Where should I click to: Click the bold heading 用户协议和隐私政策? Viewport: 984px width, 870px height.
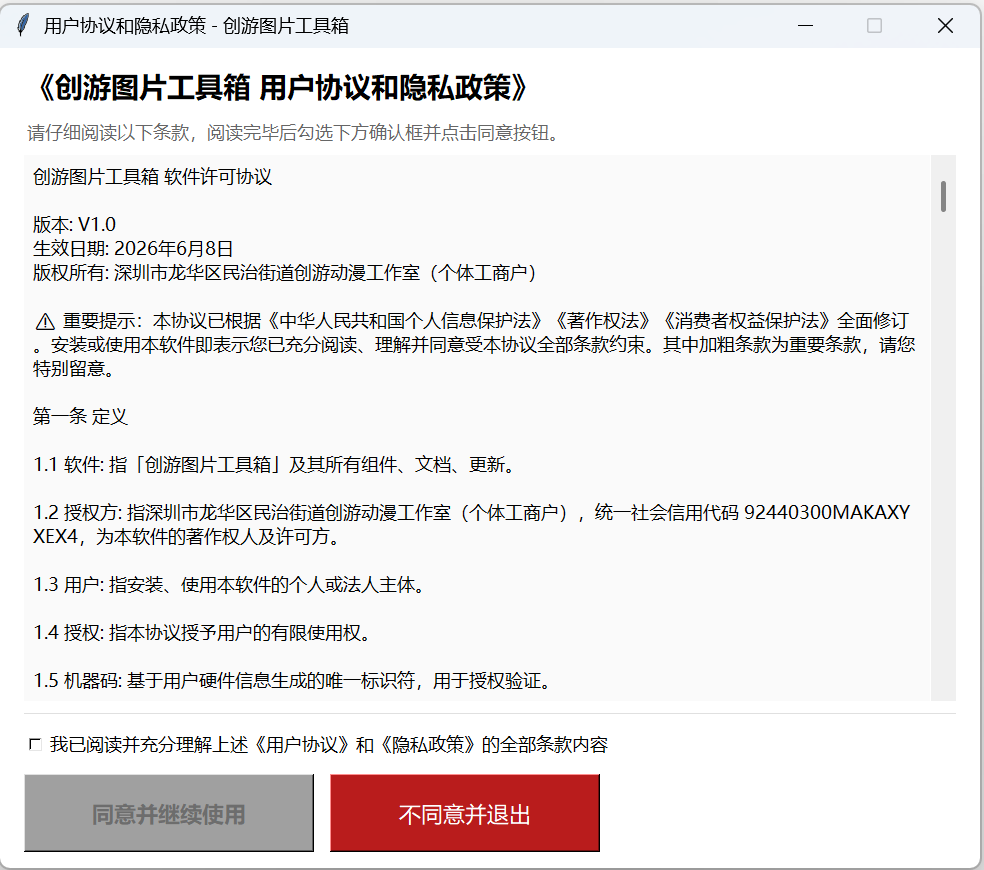282,87
